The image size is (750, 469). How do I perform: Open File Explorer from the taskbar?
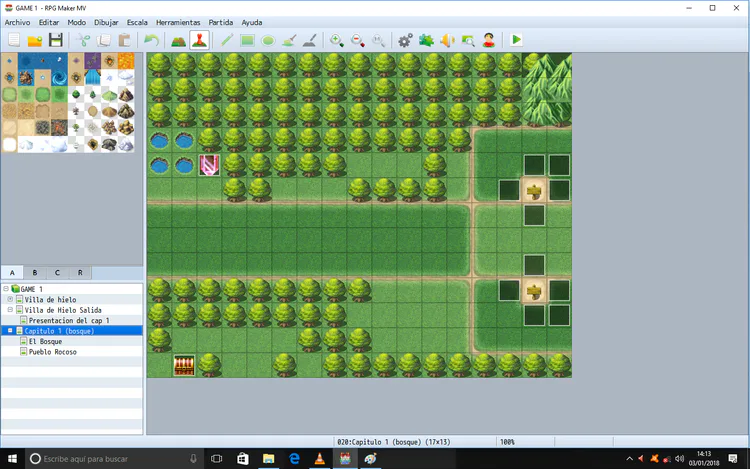click(268, 459)
